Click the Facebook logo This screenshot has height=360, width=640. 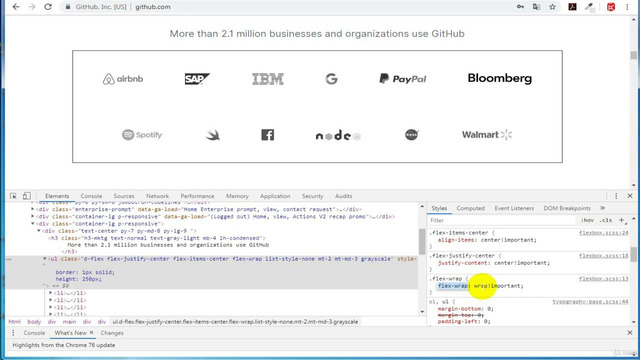click(x=268, y=135)
